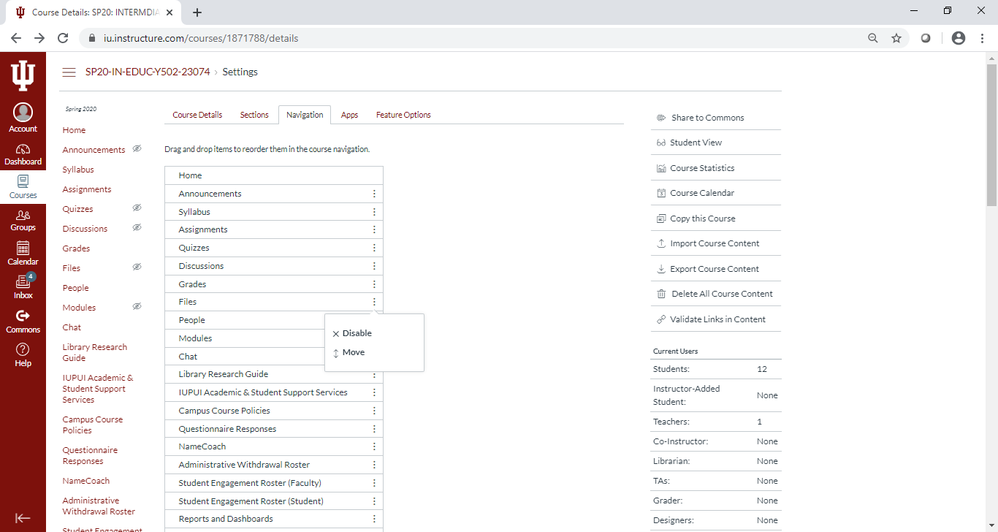Select Disable in the popup menu
The width and height of the screenshot is (998, 532).
[356, 333]
